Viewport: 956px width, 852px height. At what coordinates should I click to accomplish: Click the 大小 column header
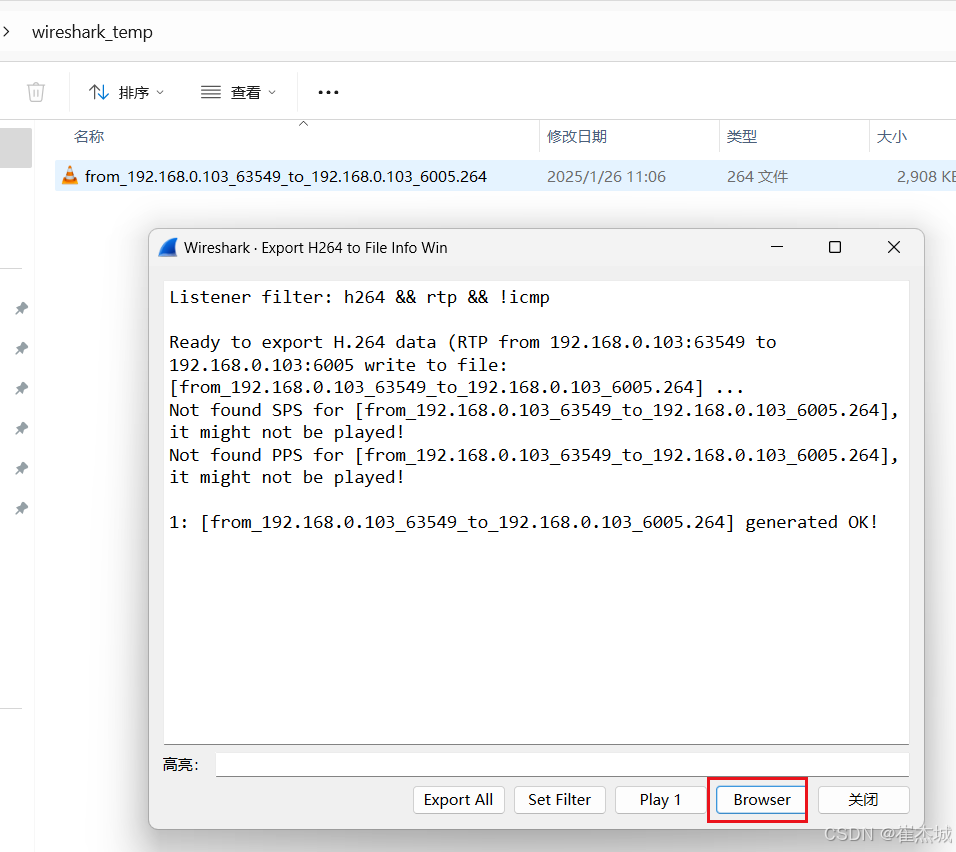tap(891, 137)
